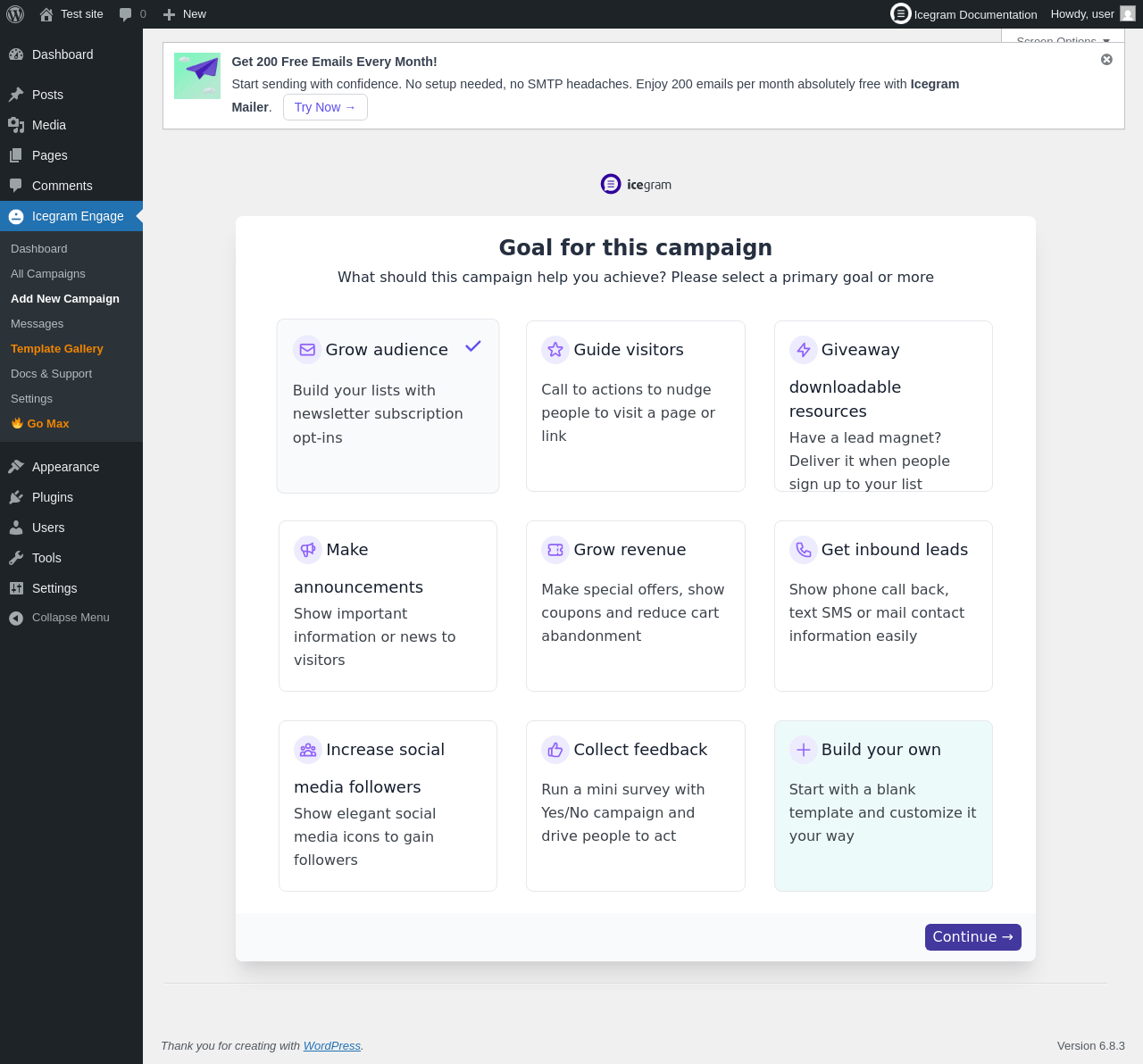Click the paper plane mailer thumbnail

pos(197,76)
